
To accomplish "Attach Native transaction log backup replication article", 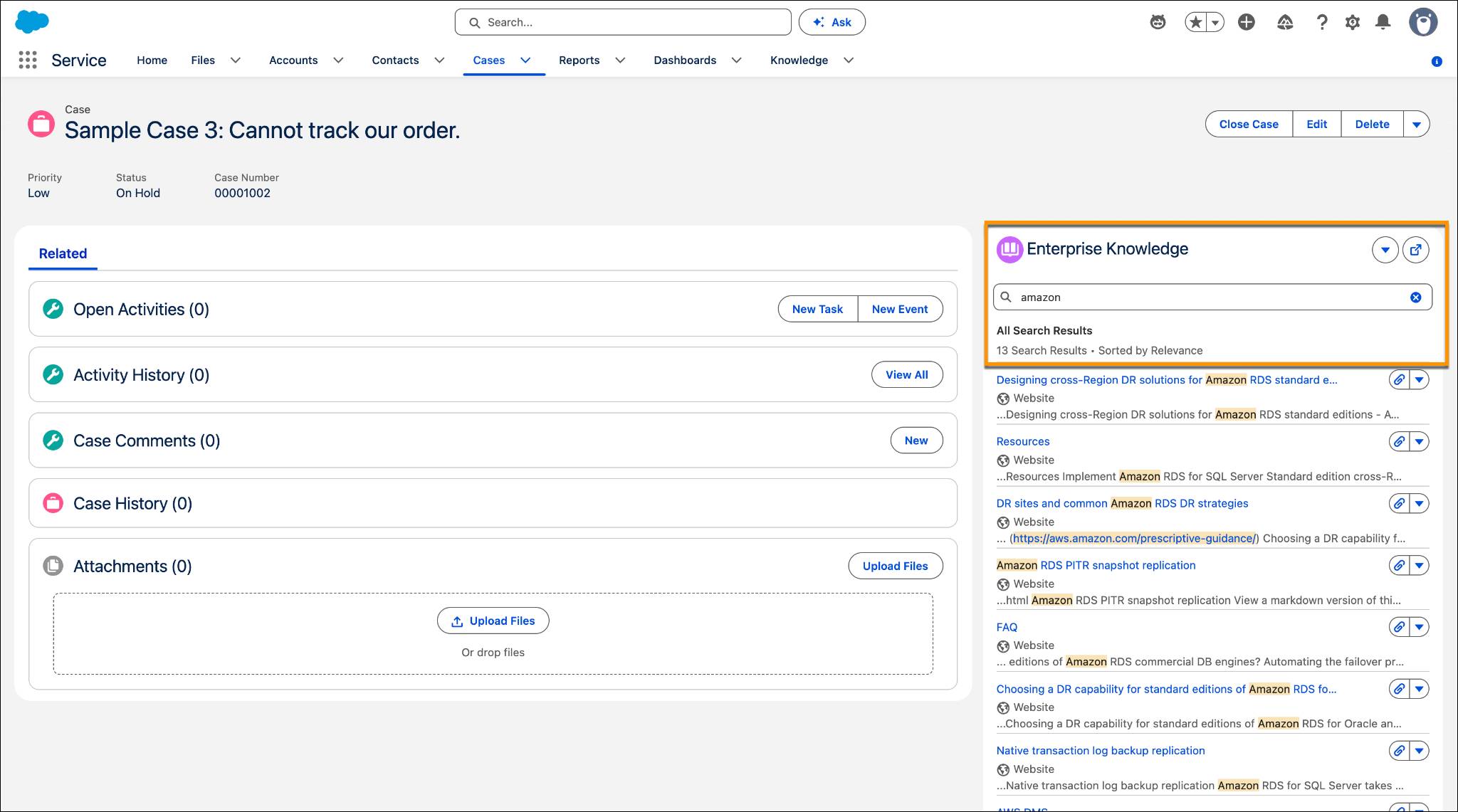I will pos(1399,751).
